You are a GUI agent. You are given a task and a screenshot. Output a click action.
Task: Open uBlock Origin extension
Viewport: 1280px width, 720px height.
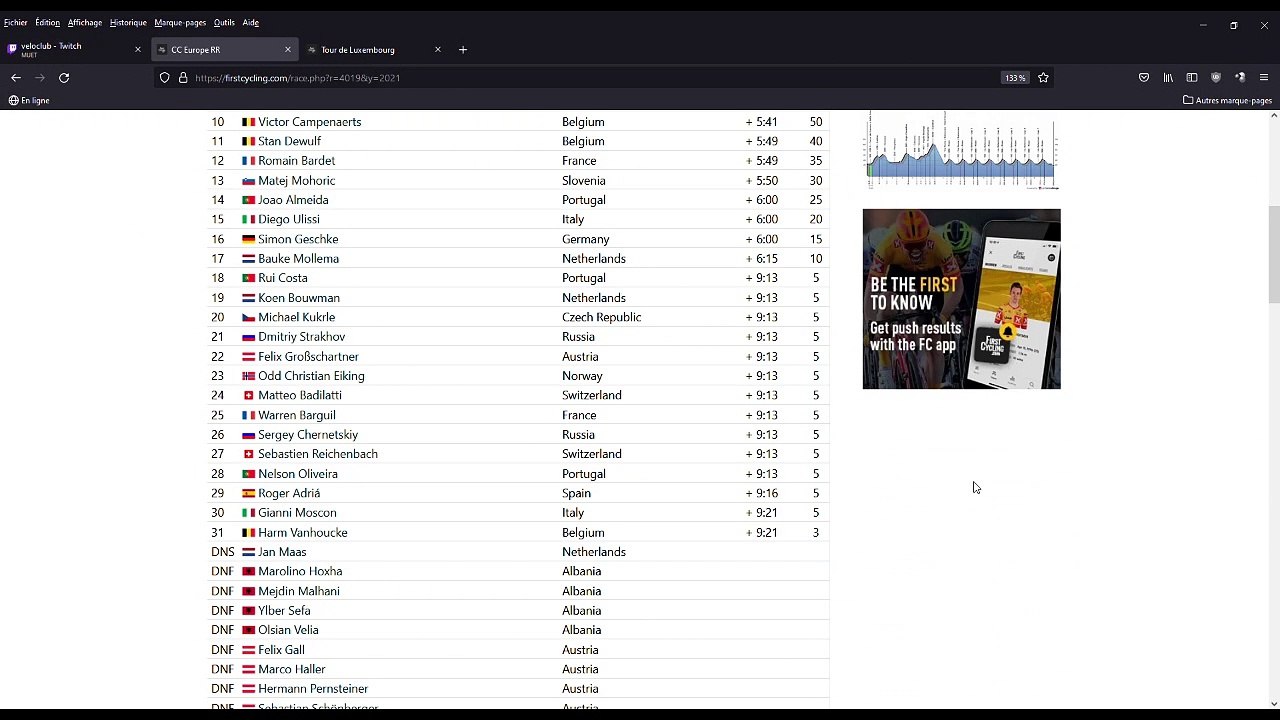(1216, 77)
